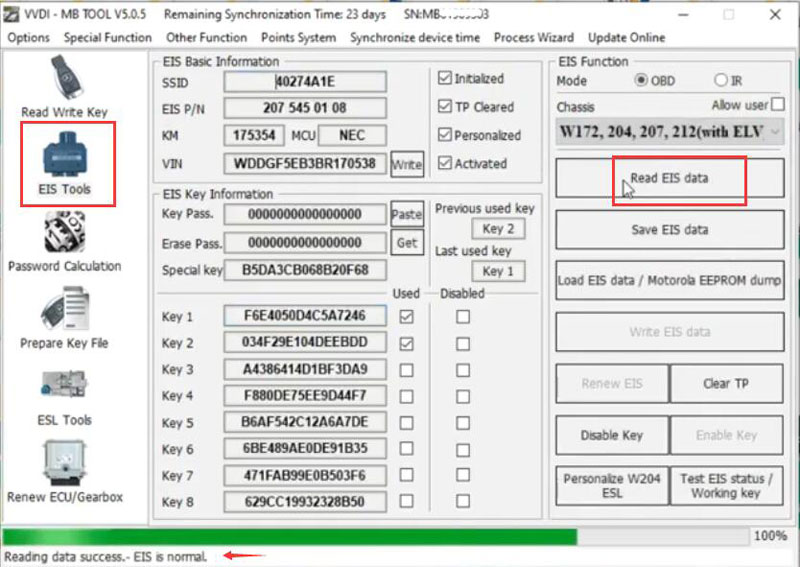Click the Erase Pass. input field
This screenshot has height=567, width=800.
[x=305, y=242]
